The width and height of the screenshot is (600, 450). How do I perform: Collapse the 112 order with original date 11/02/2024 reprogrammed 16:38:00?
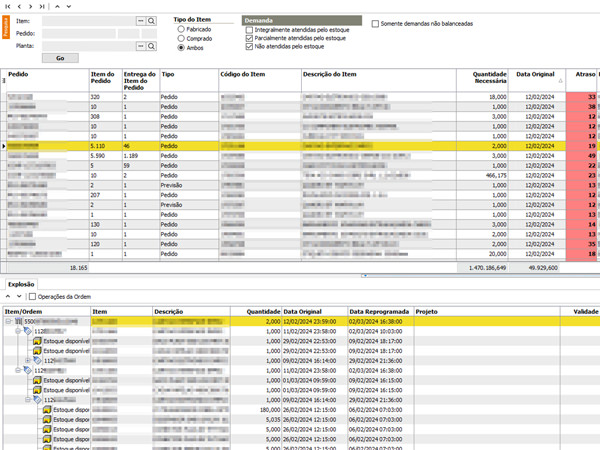18,370
